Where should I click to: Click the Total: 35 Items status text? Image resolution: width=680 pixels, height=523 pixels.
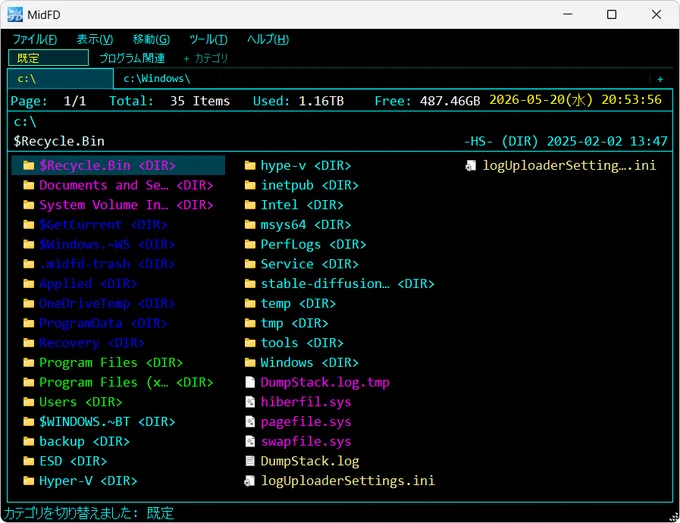pyautogui.click(x=169, y=101)
